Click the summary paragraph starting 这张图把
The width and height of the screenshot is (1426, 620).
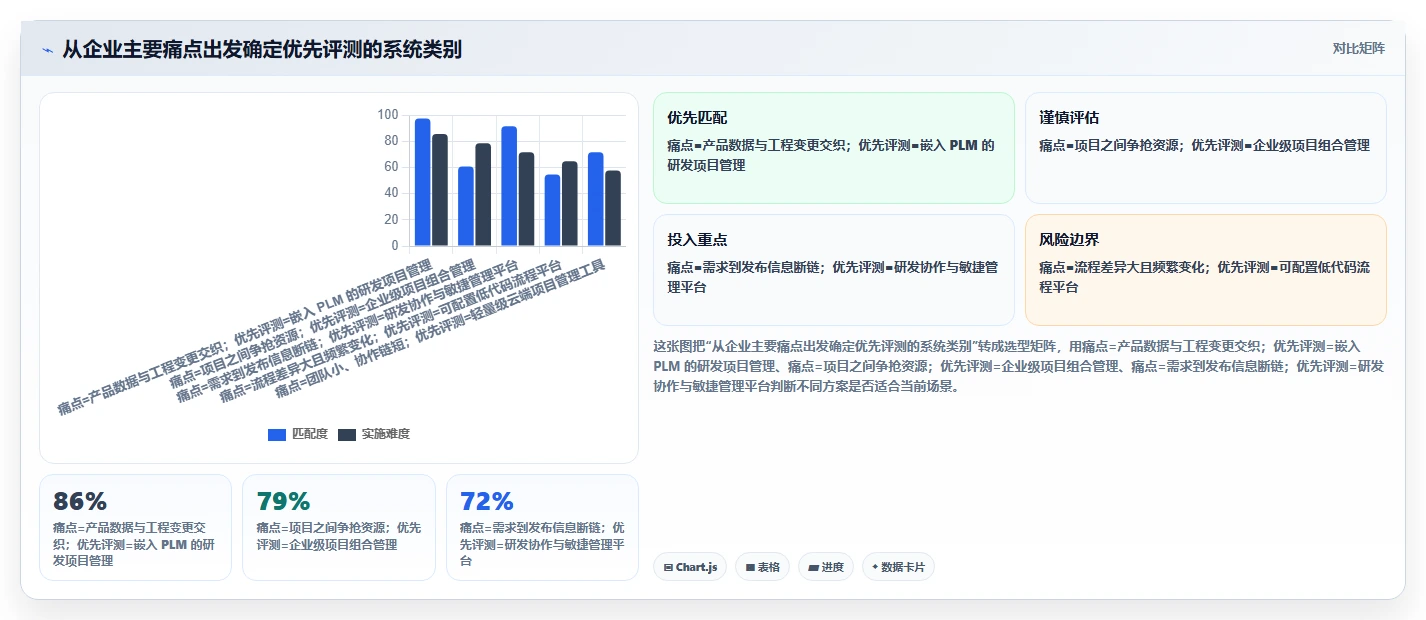[x=1018, y=366]
